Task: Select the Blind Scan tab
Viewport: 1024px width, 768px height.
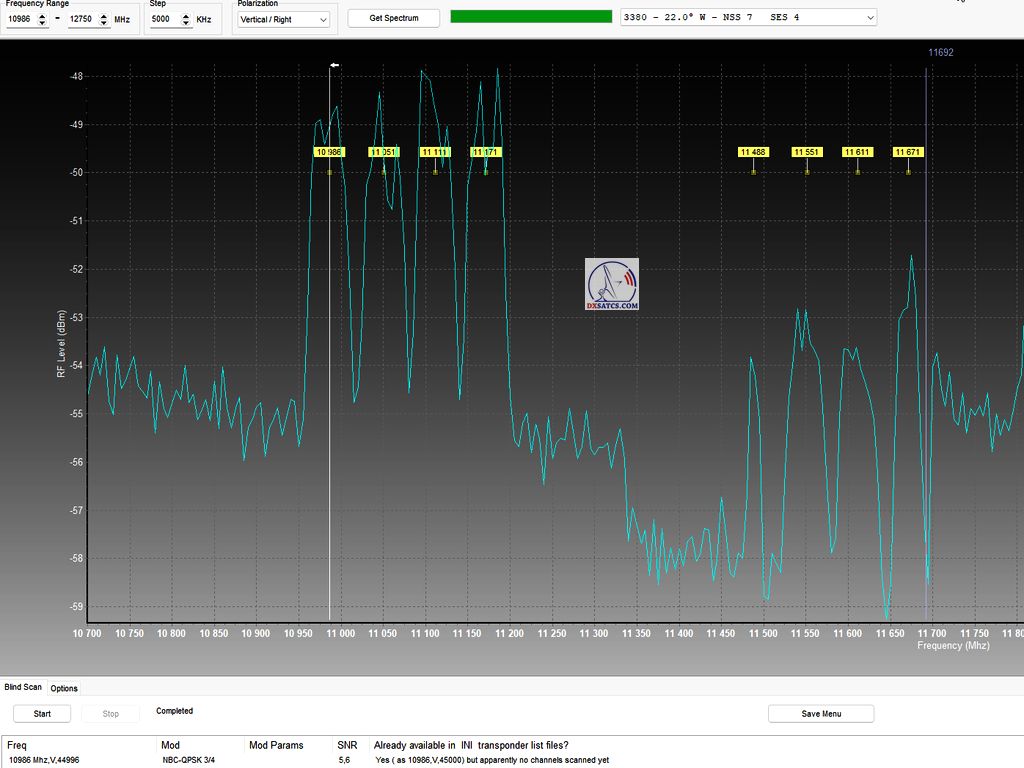Action: tap(23, 688)
